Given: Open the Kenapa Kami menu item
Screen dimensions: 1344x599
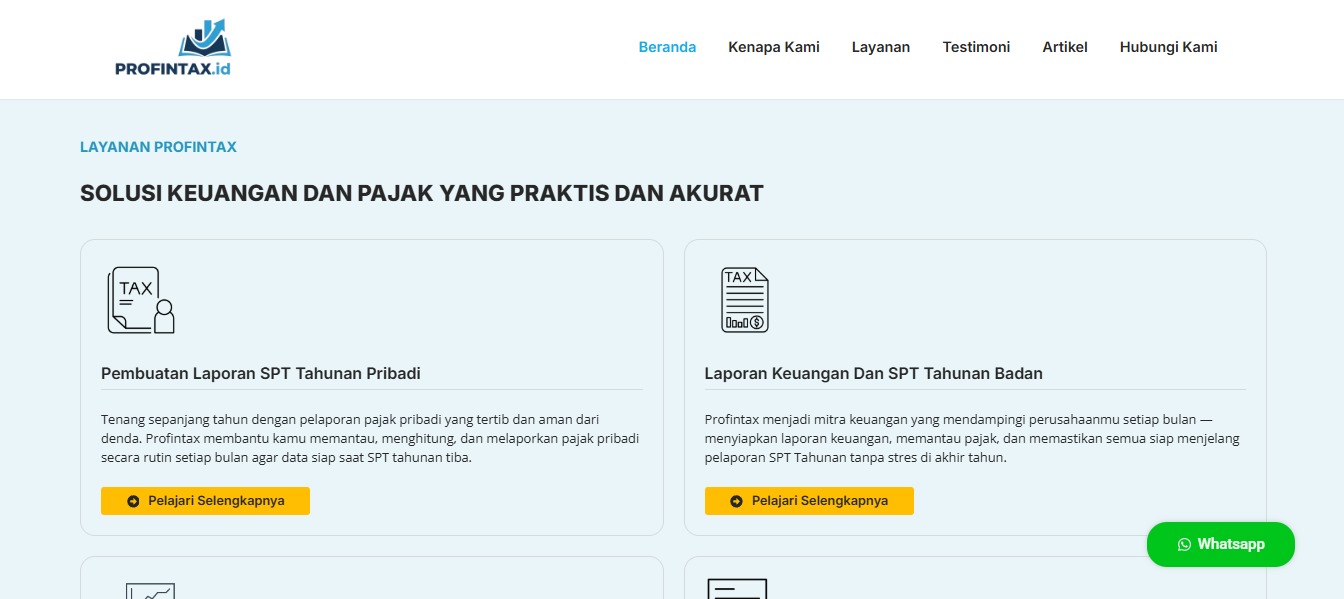Looking at the screenshot, I should point(773,47).
